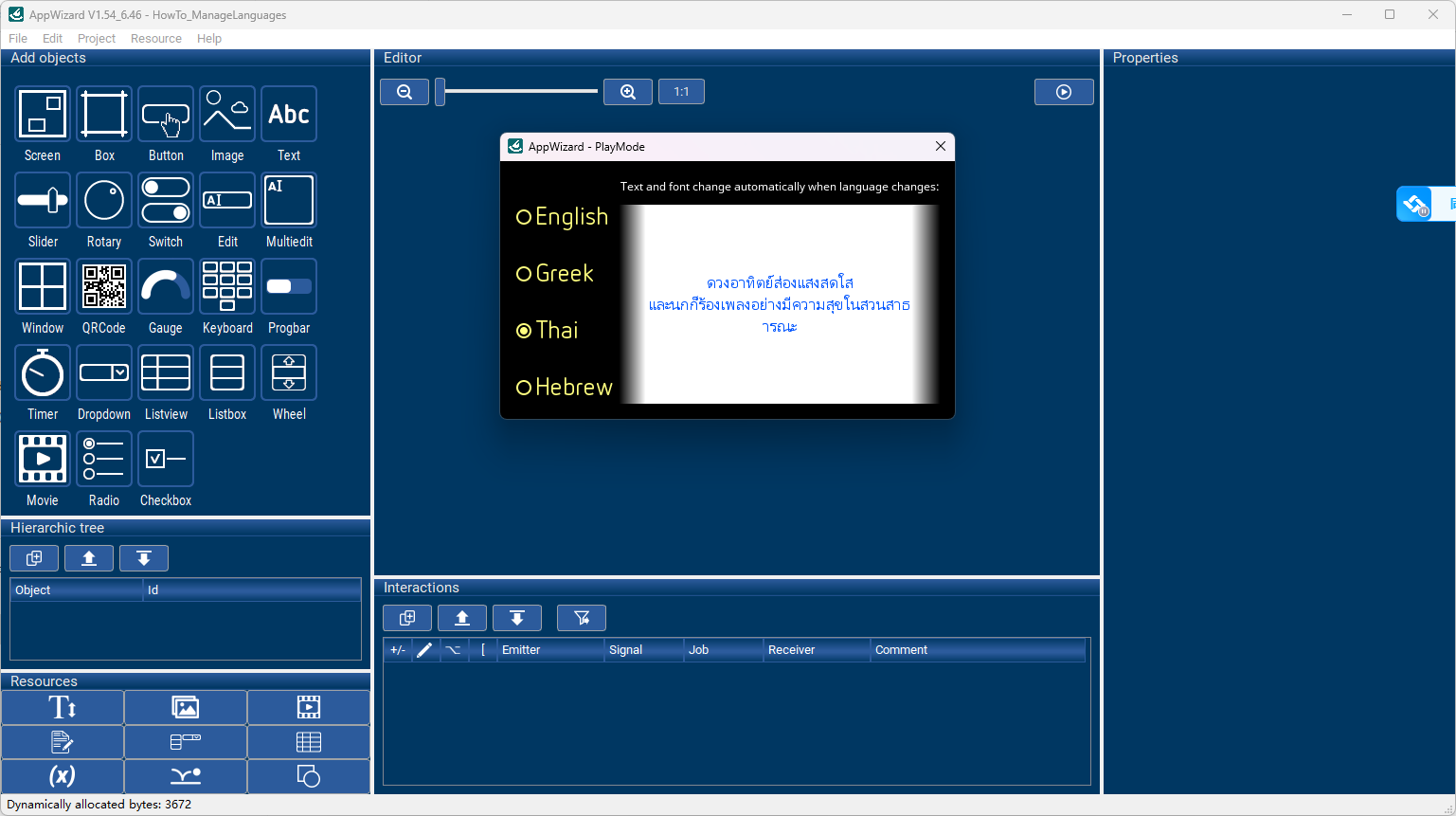Open the File menu
Screen dimensions: 1456x816
(18, 39)
